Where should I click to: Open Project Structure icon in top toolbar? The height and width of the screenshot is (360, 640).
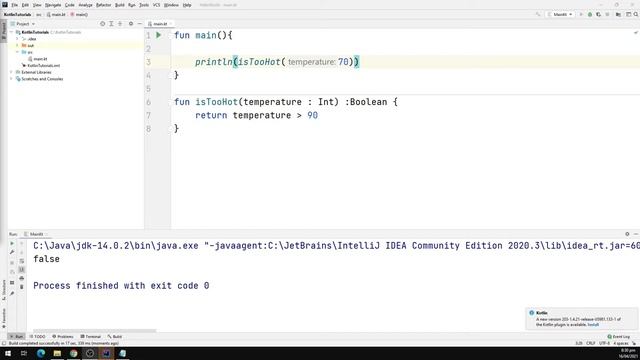pyautogui.click(x=618, y=14)
